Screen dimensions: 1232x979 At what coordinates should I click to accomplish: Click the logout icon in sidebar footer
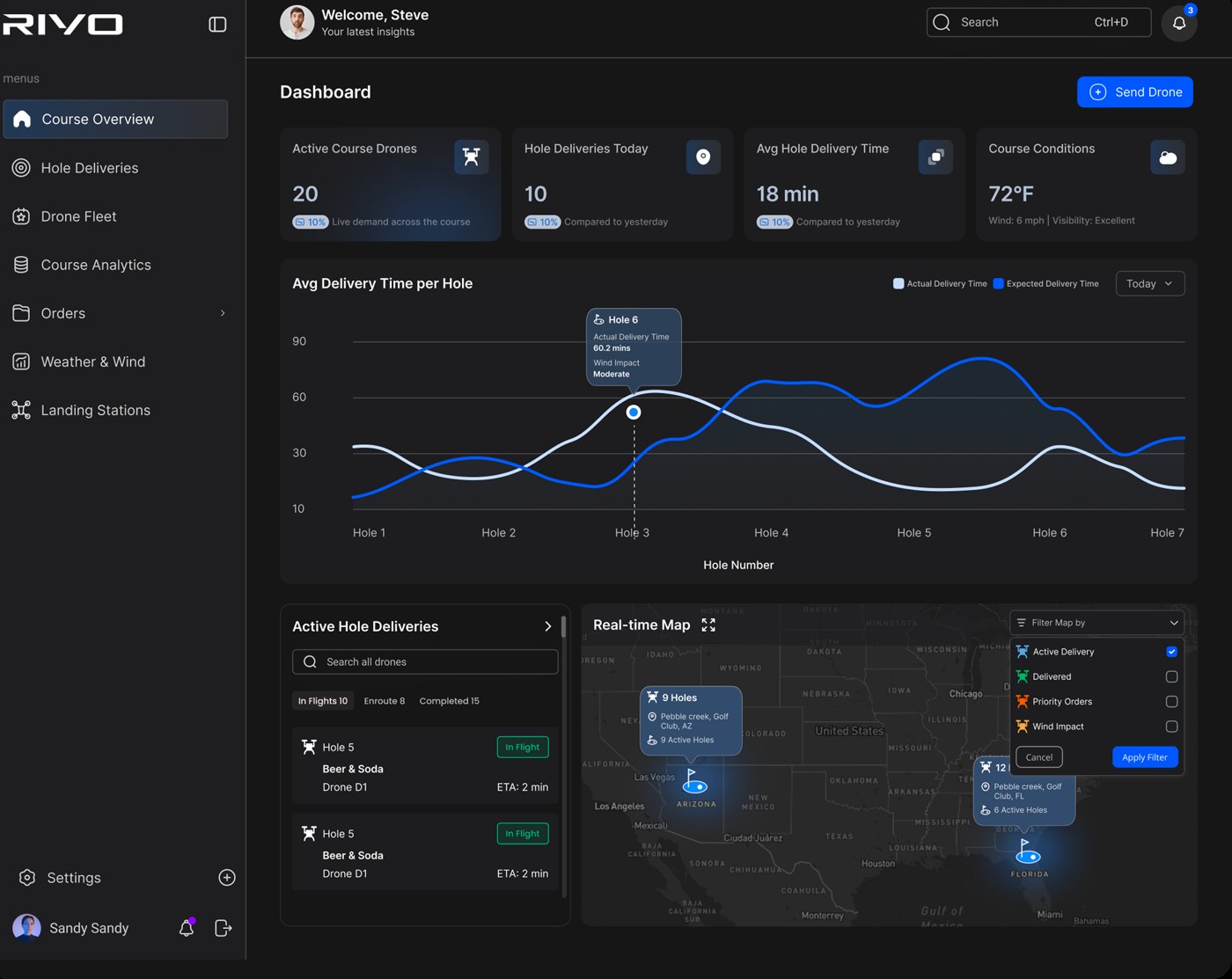224,927
